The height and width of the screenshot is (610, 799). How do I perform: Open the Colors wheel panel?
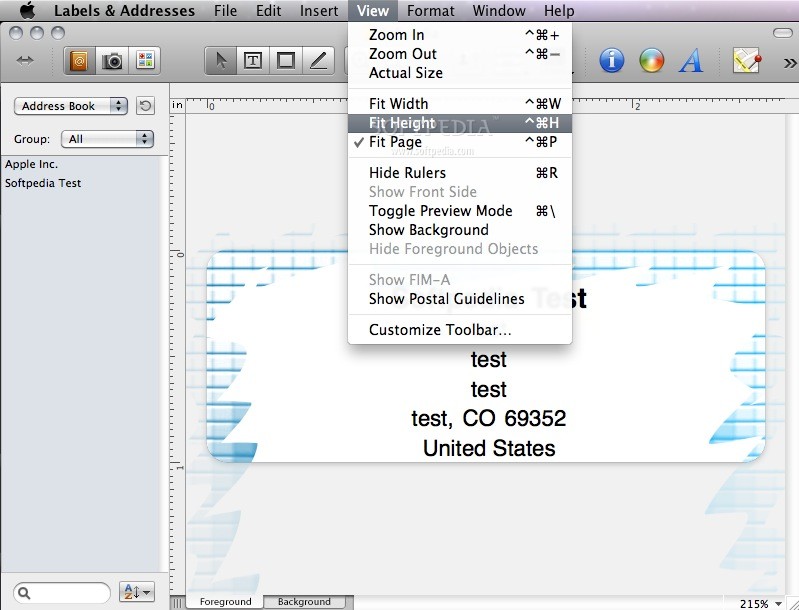pos(651,61)
